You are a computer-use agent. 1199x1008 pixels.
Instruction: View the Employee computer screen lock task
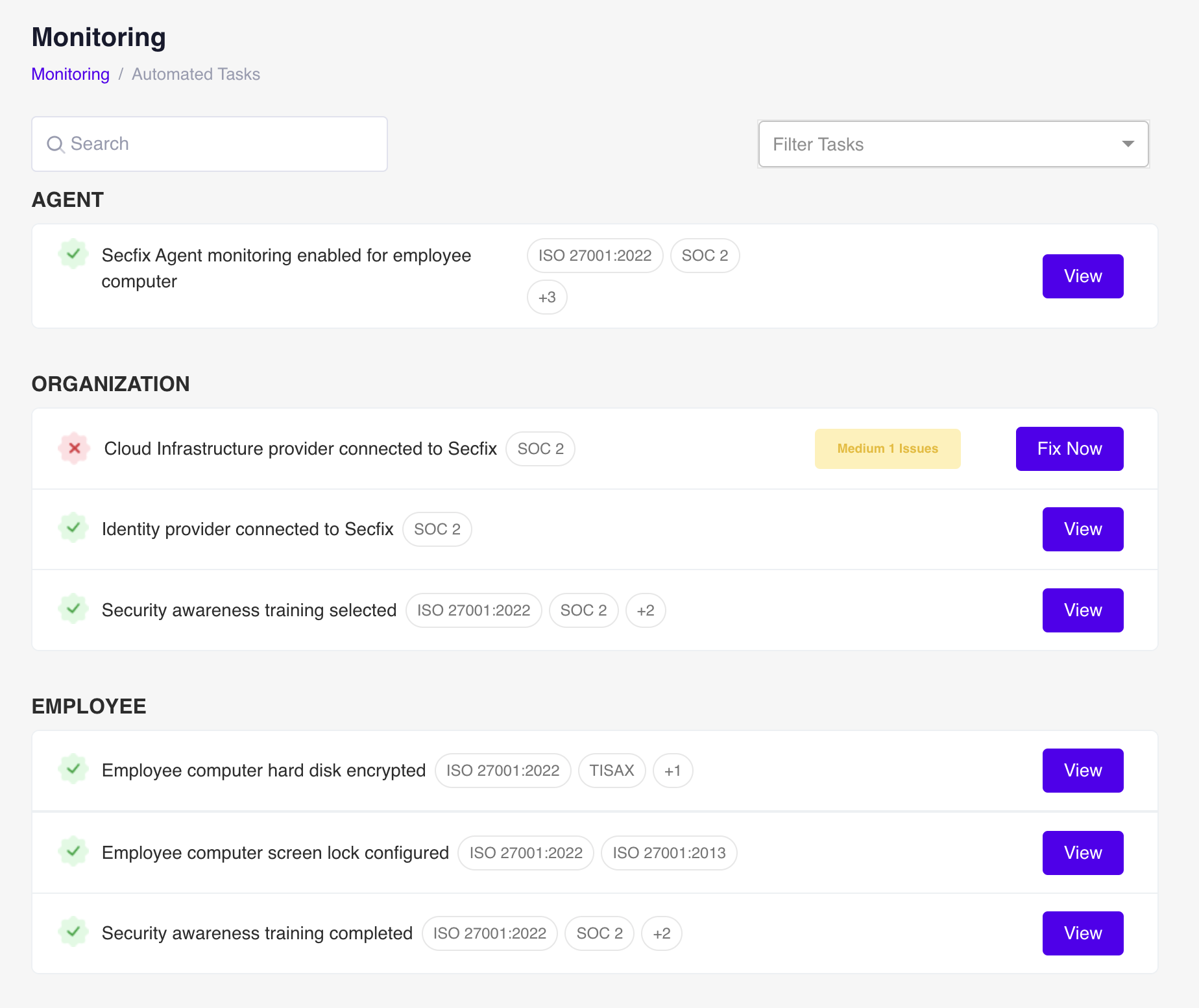[x=1082, y=853]
